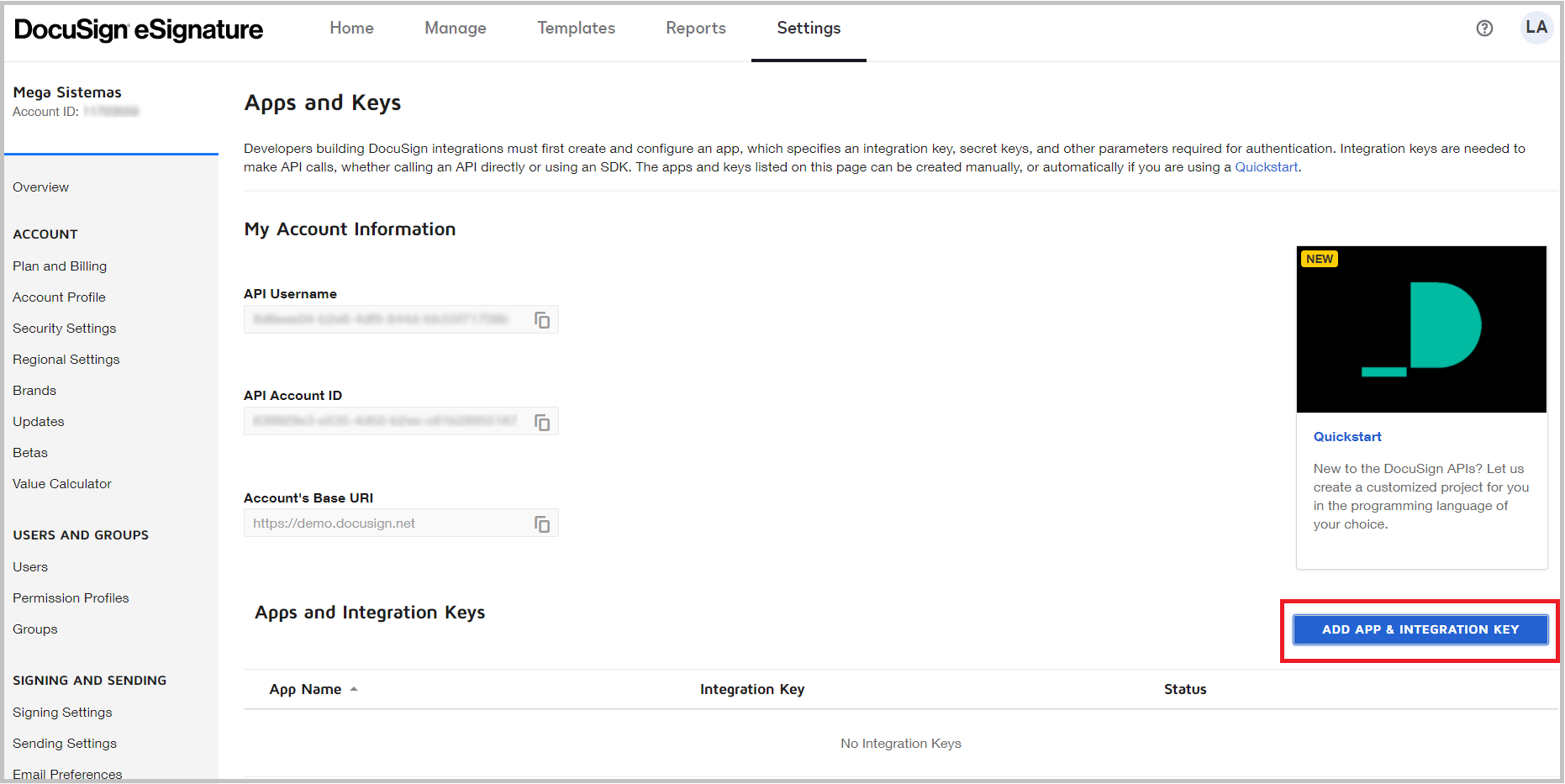
Task: Go to Plan and Billing
Action: [x=60, y=266]
